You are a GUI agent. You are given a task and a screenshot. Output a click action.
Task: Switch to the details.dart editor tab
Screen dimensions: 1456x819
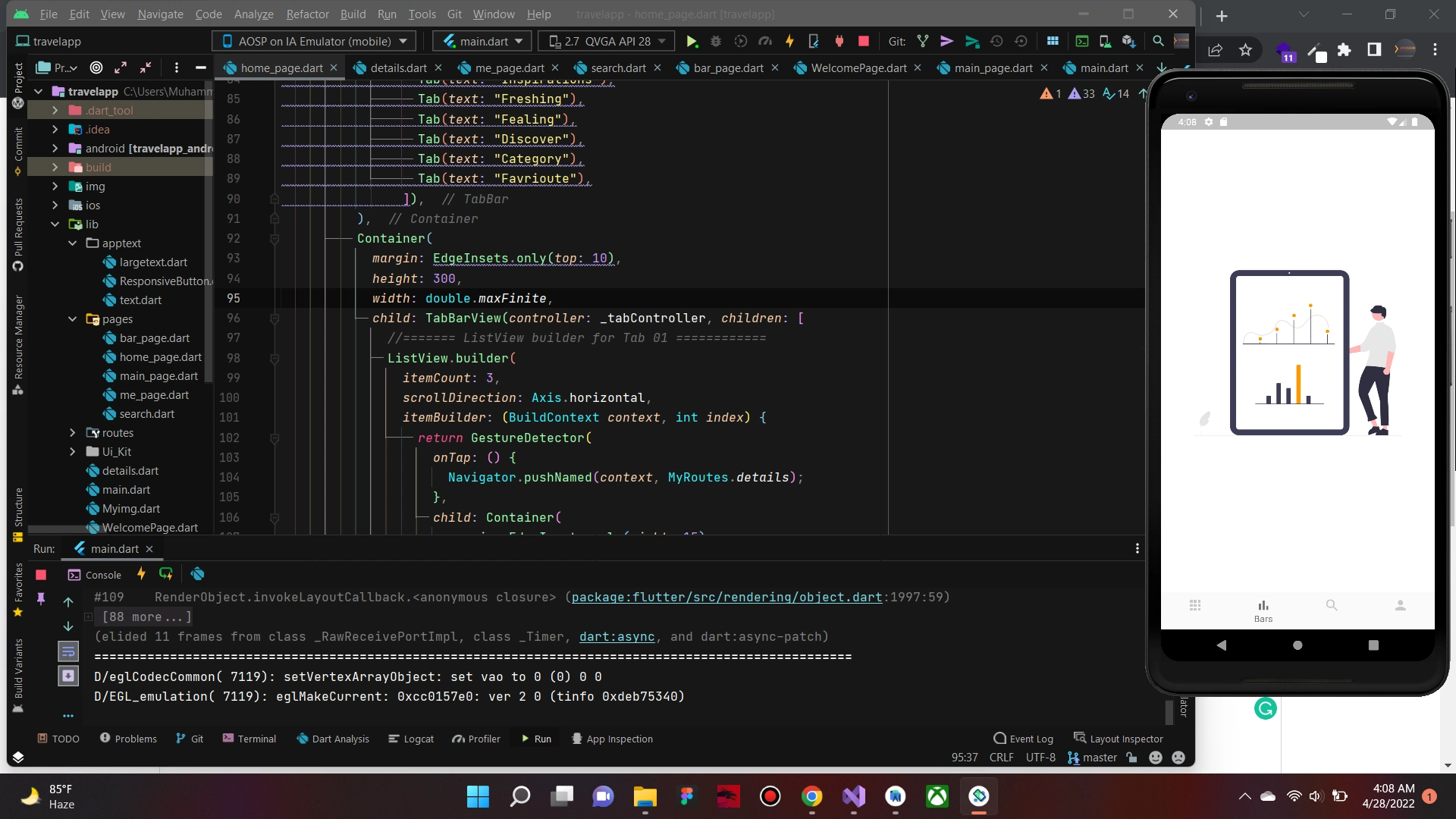(398, 67)
